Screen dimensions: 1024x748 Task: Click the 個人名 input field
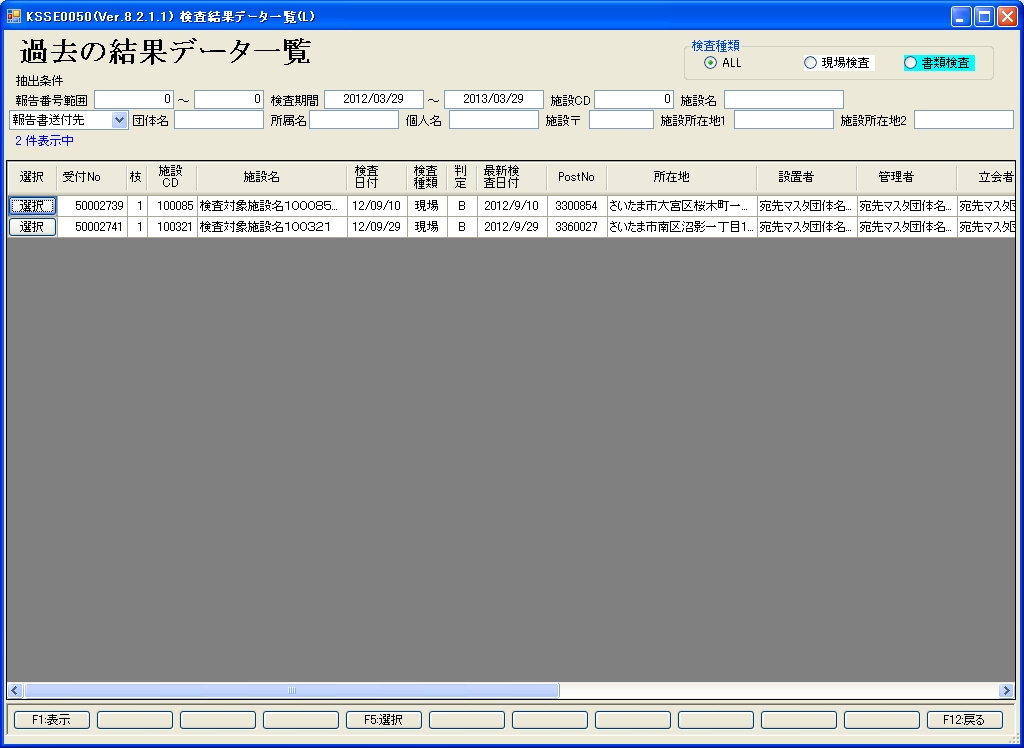[493, 120]
